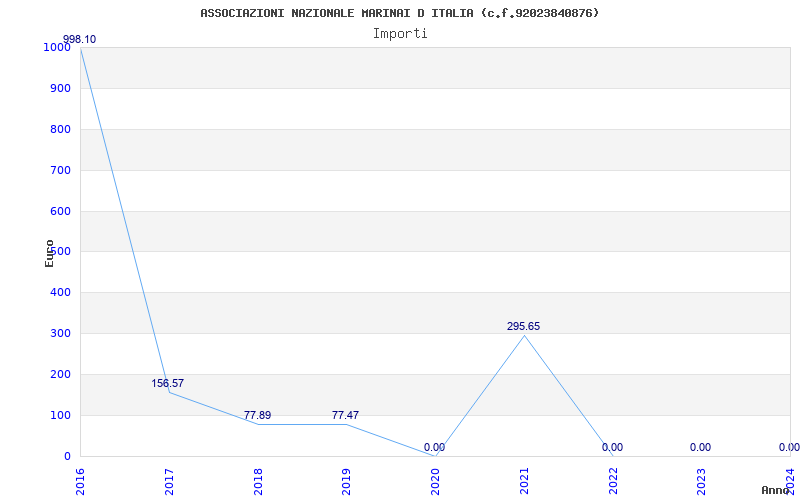Click the 0.00 label above 2024

tap(789, 447)
